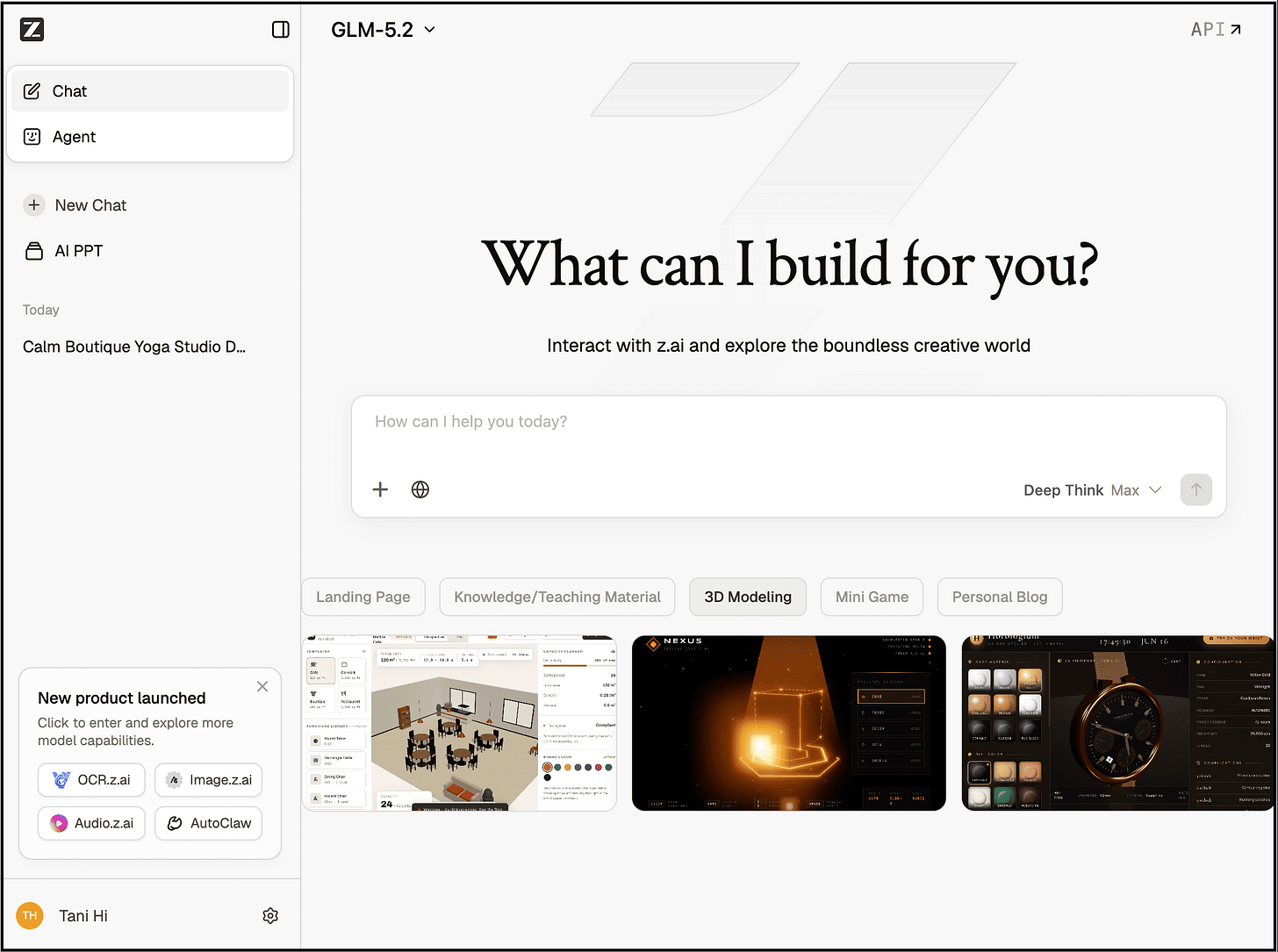Click the Z.ai logo icon
The width and height of the screenshot is (1278, 952).
(x=32, y=30)
